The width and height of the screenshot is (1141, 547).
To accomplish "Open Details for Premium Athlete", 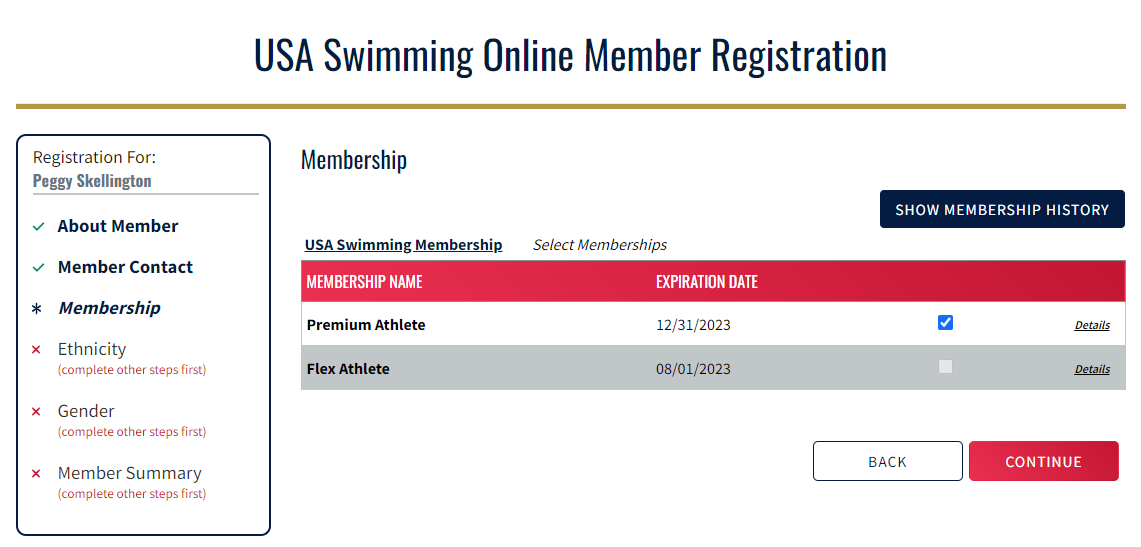I will point(1091,325).
